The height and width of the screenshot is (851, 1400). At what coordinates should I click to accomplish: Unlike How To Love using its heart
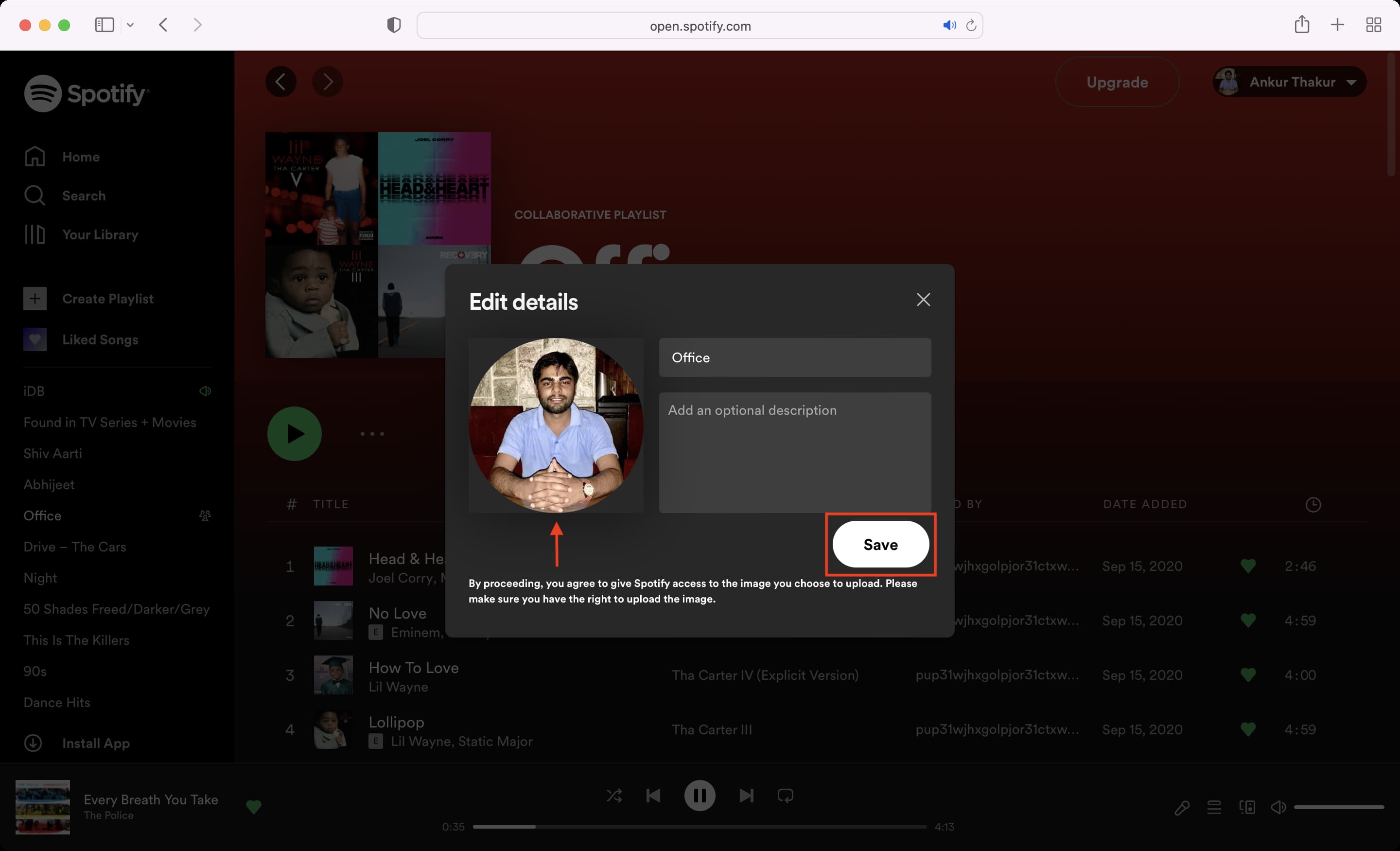pos(1248,675)
